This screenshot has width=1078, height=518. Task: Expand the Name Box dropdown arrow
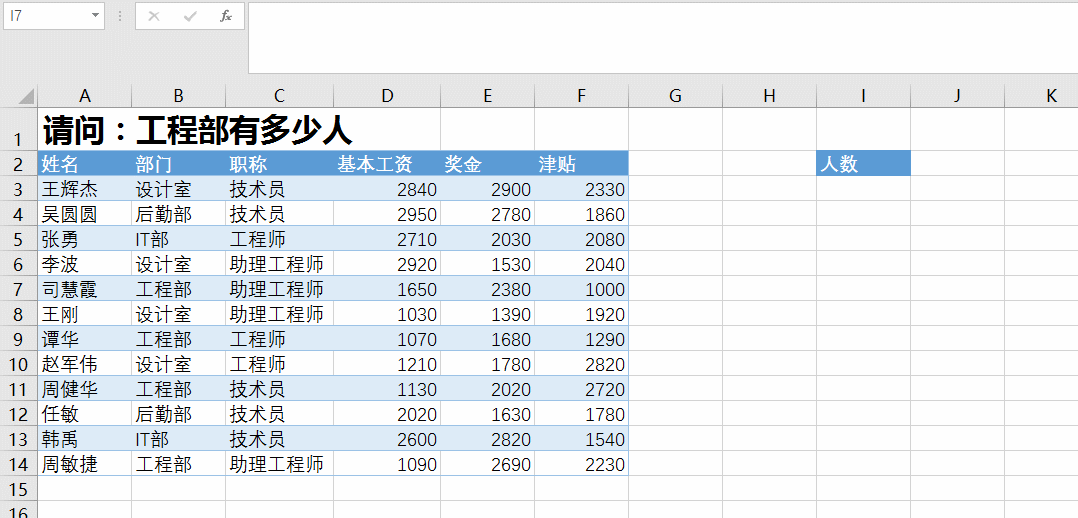coord(96,16)
